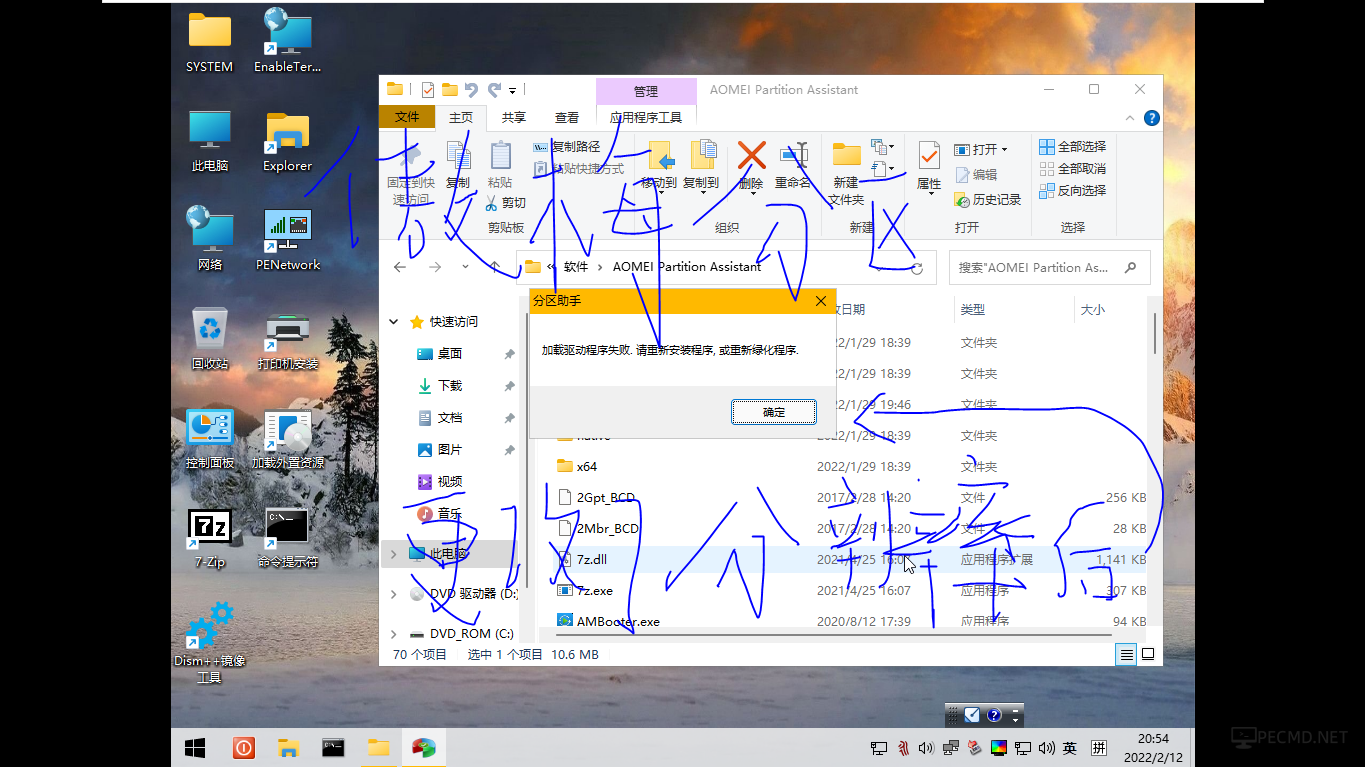Open 加载外置资源 desktop shortcut
Image resolution: width=1365 pixels, height=767 pixels.
(288, 439)
